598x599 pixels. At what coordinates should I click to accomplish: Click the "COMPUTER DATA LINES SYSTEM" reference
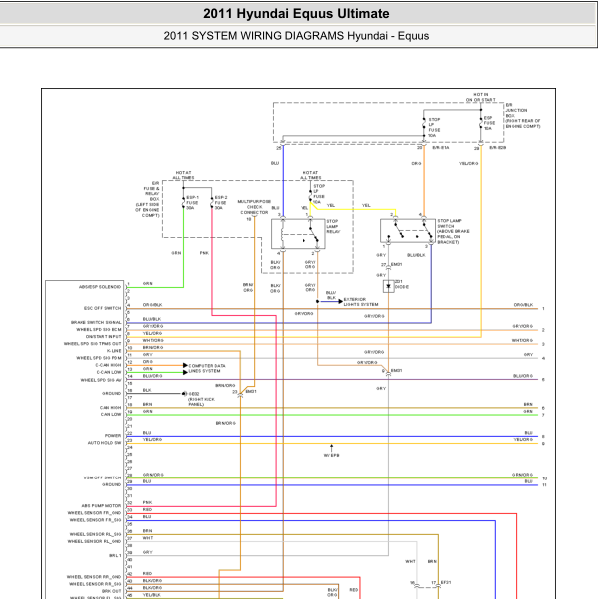206,368
